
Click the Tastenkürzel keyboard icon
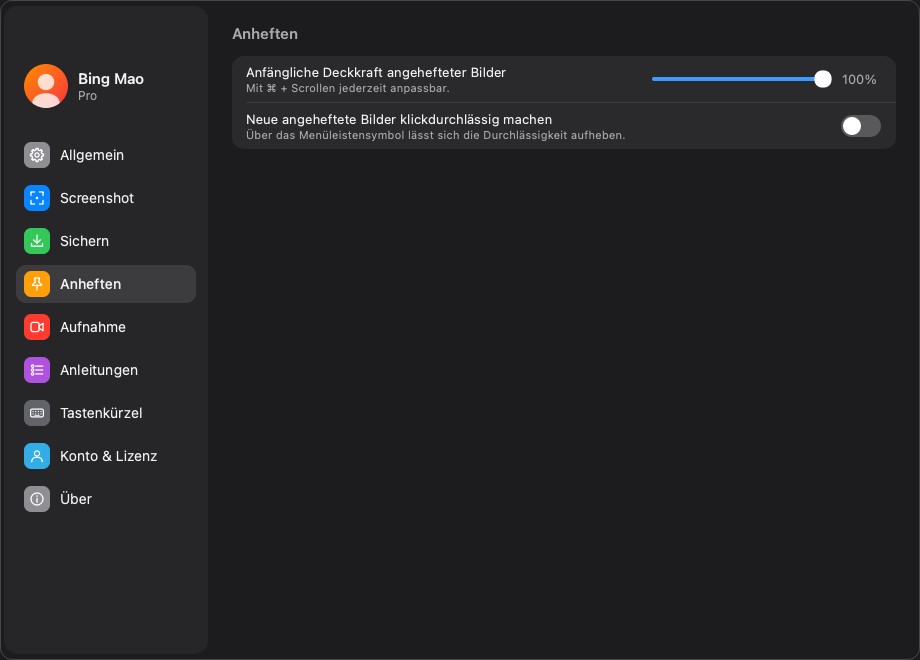[37, 413]
